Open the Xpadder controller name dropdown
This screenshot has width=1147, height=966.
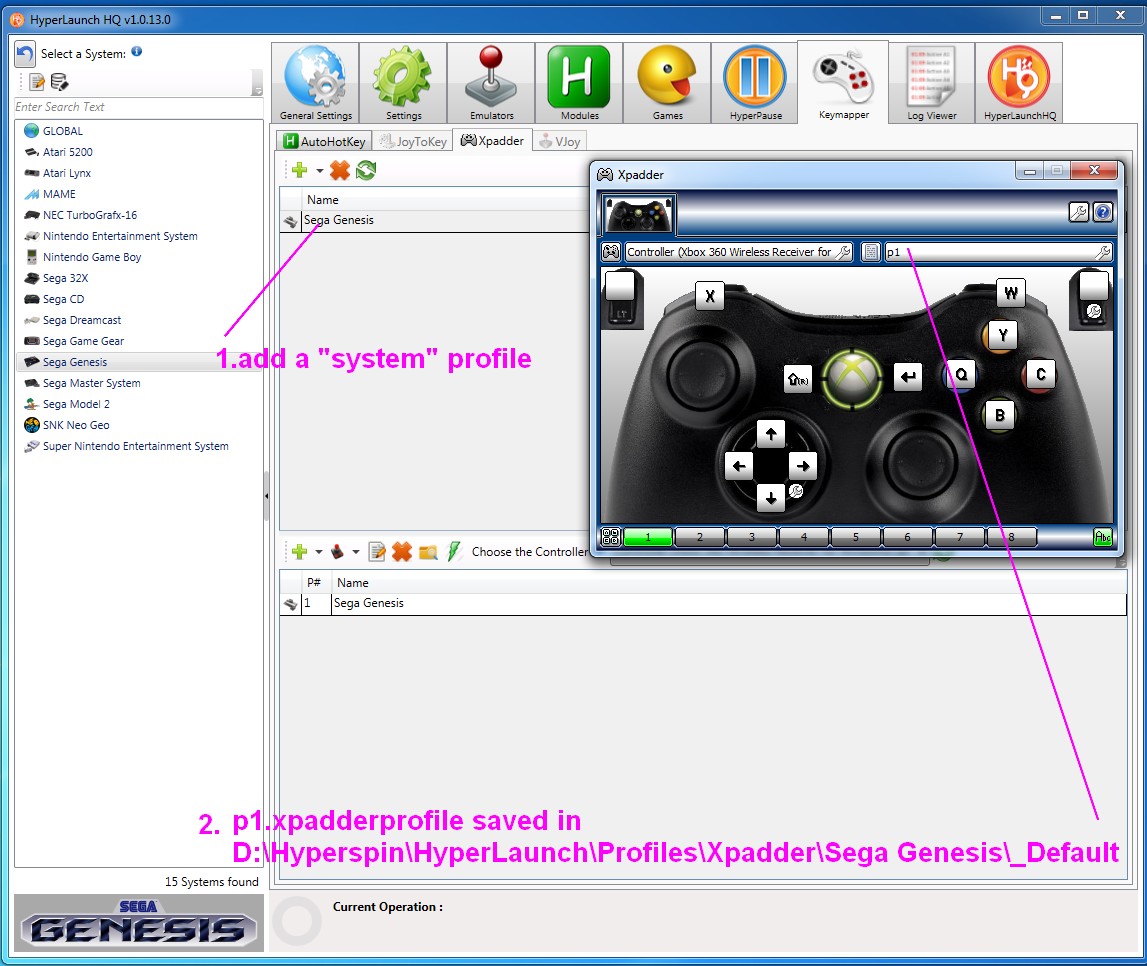pyautogui.click(x=738, y=252)
